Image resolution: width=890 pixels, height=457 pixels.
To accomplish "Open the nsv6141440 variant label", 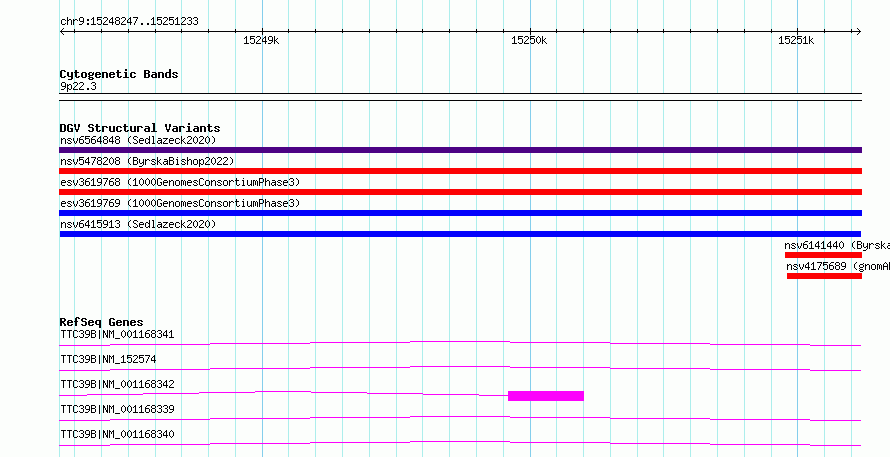I will pos(837,245).
